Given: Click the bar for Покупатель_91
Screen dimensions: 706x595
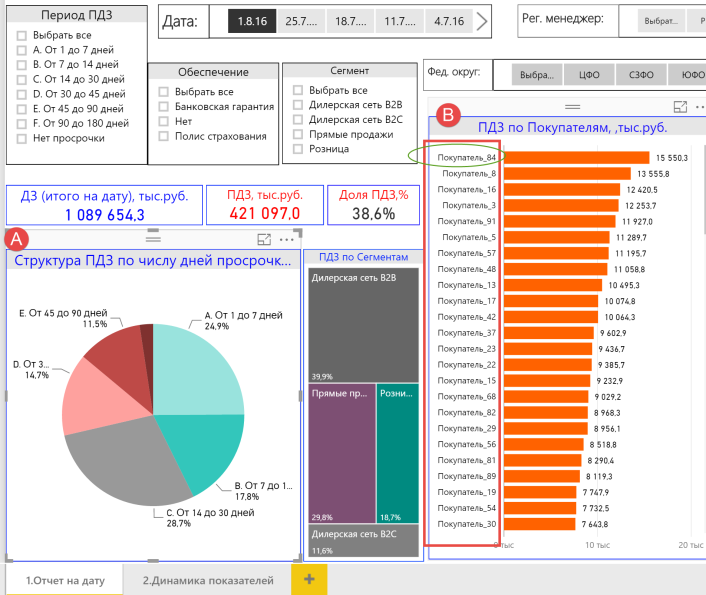Looking at the screenshot, I should 559,222.
